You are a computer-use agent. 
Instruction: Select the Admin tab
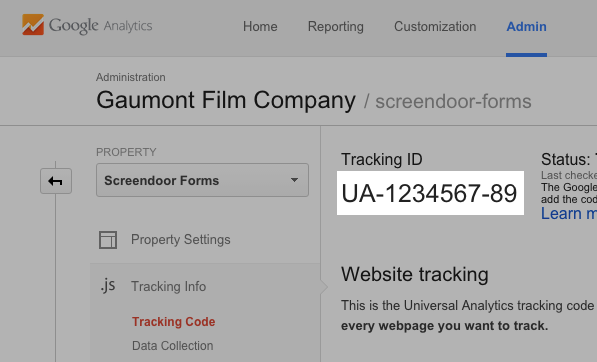526,27
